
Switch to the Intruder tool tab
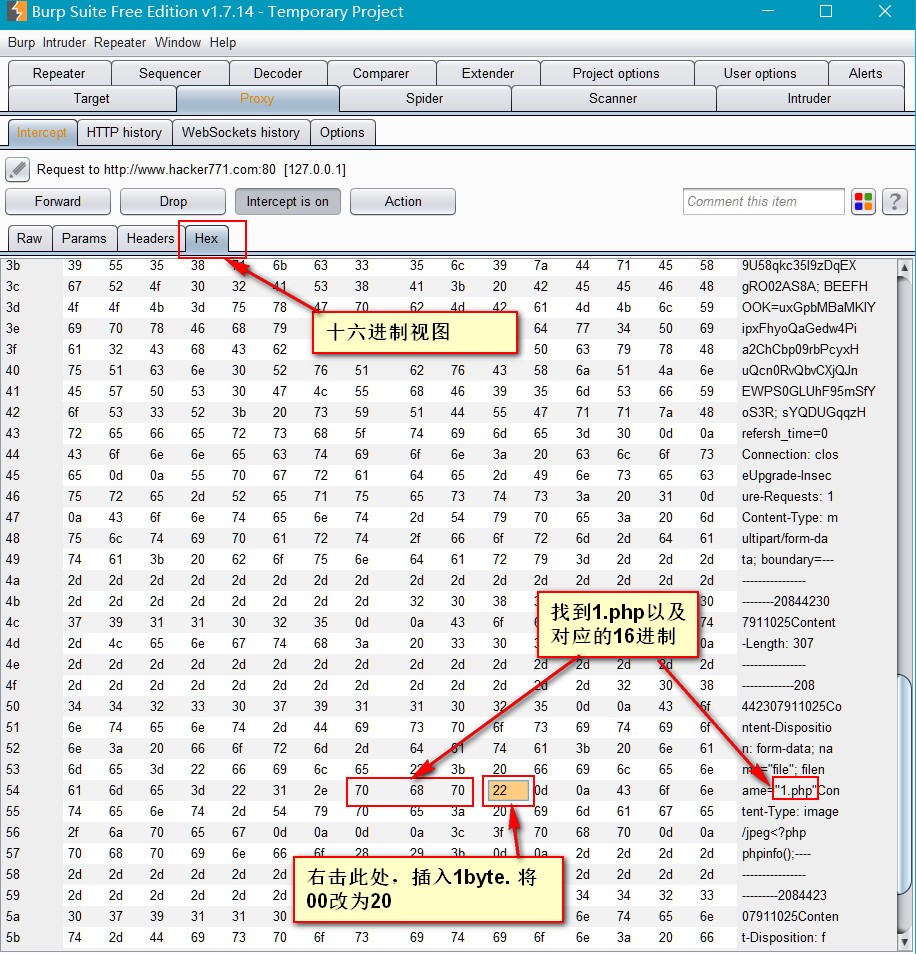tap(810, 99)
